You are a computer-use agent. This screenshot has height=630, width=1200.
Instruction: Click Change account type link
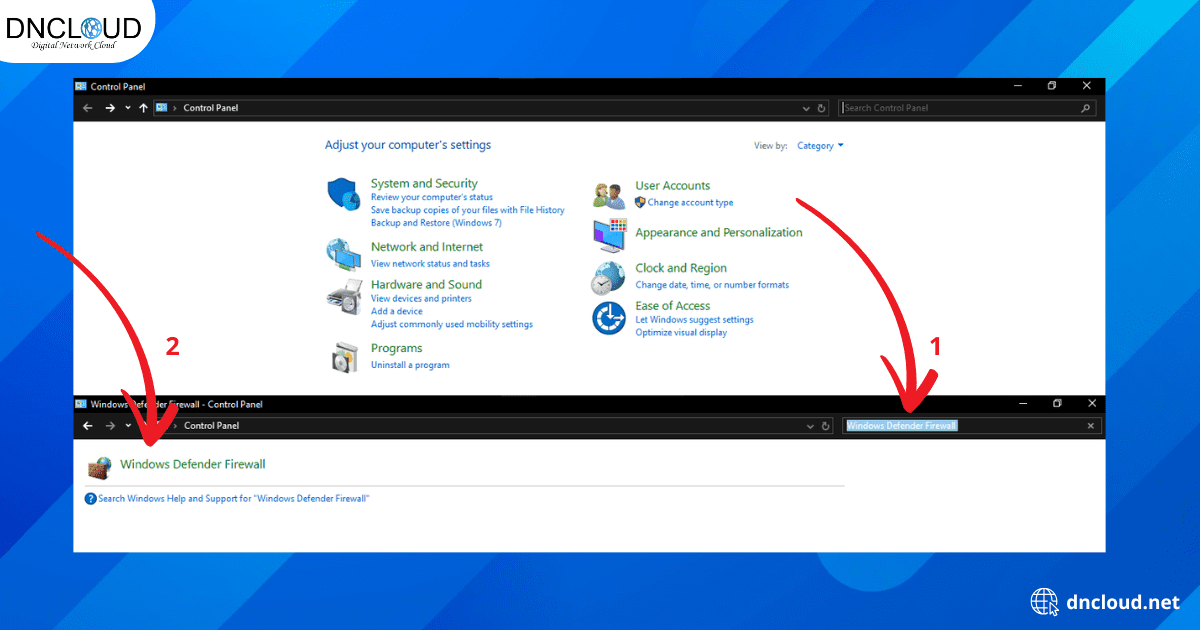tap(690, 202)
